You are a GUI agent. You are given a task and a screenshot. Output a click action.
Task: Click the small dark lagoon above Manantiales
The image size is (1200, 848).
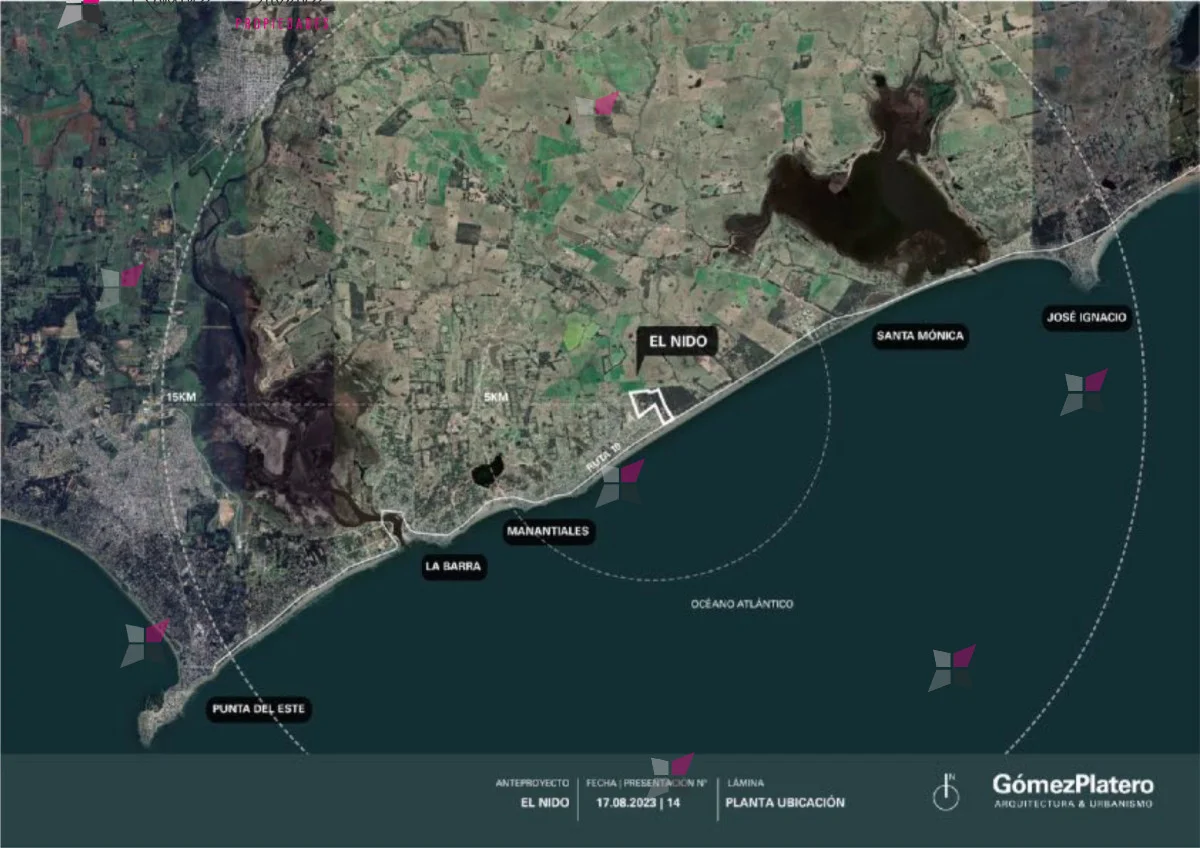click(x=488, y=470)
